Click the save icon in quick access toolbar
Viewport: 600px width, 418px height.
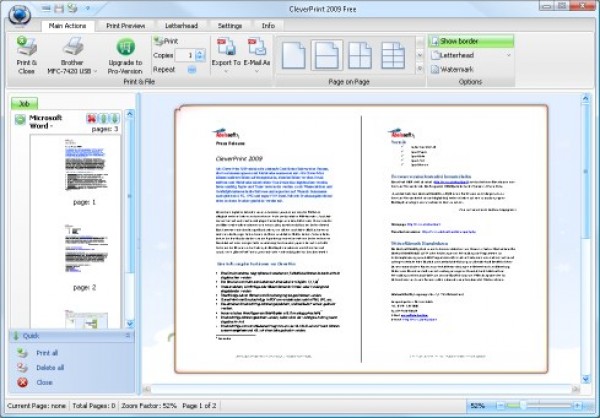(59, 8)
